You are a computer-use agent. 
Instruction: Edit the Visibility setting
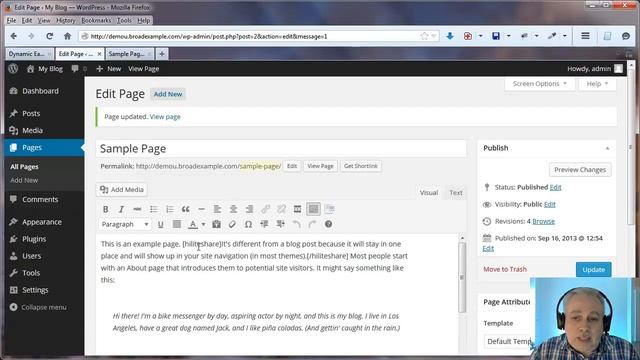550,204
